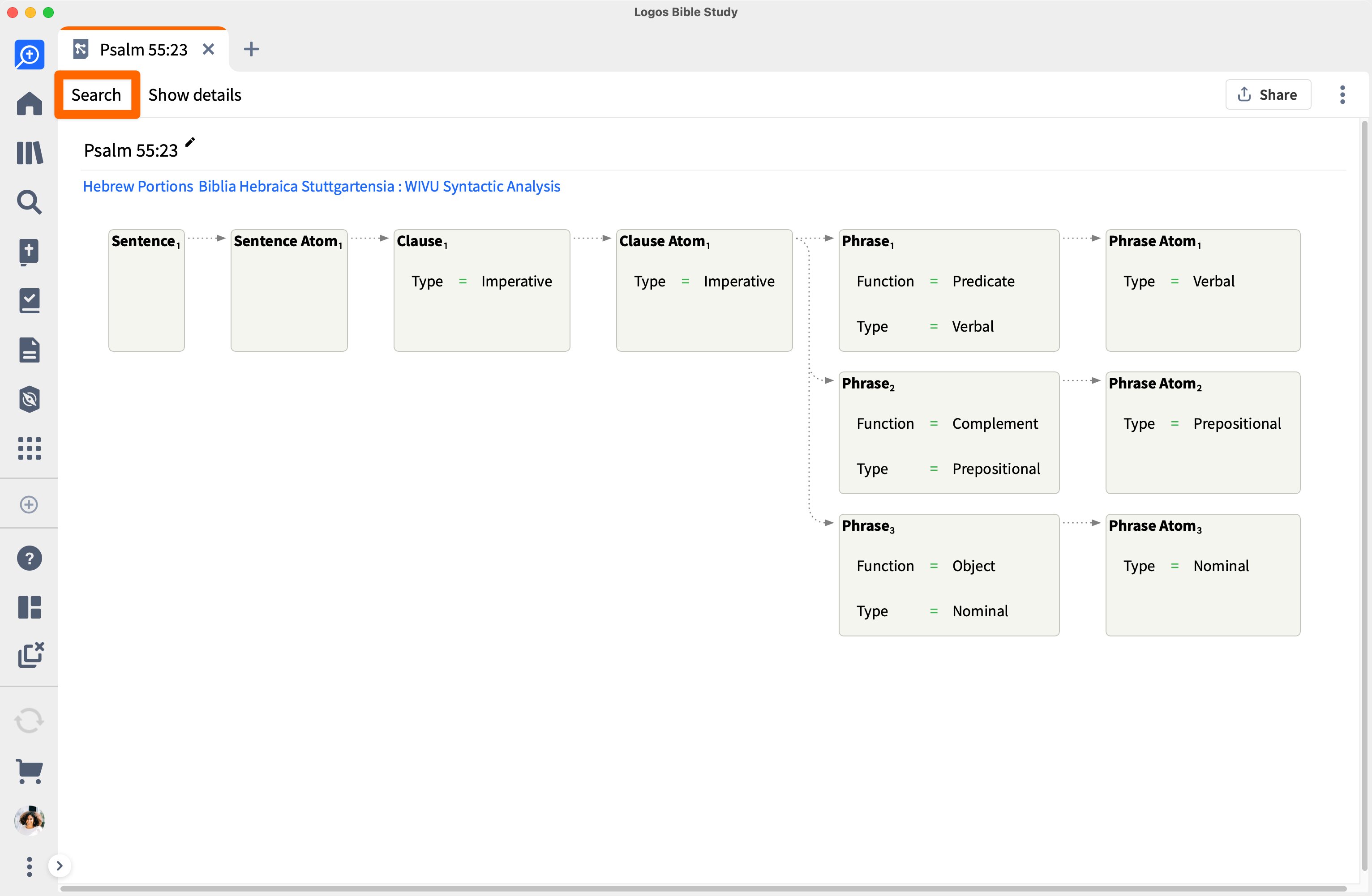Open Biblia Hebraica Stuttgartensia WIVU link
The height and width of the screenshot is (896, 1372).
click(x=379, y=186)
